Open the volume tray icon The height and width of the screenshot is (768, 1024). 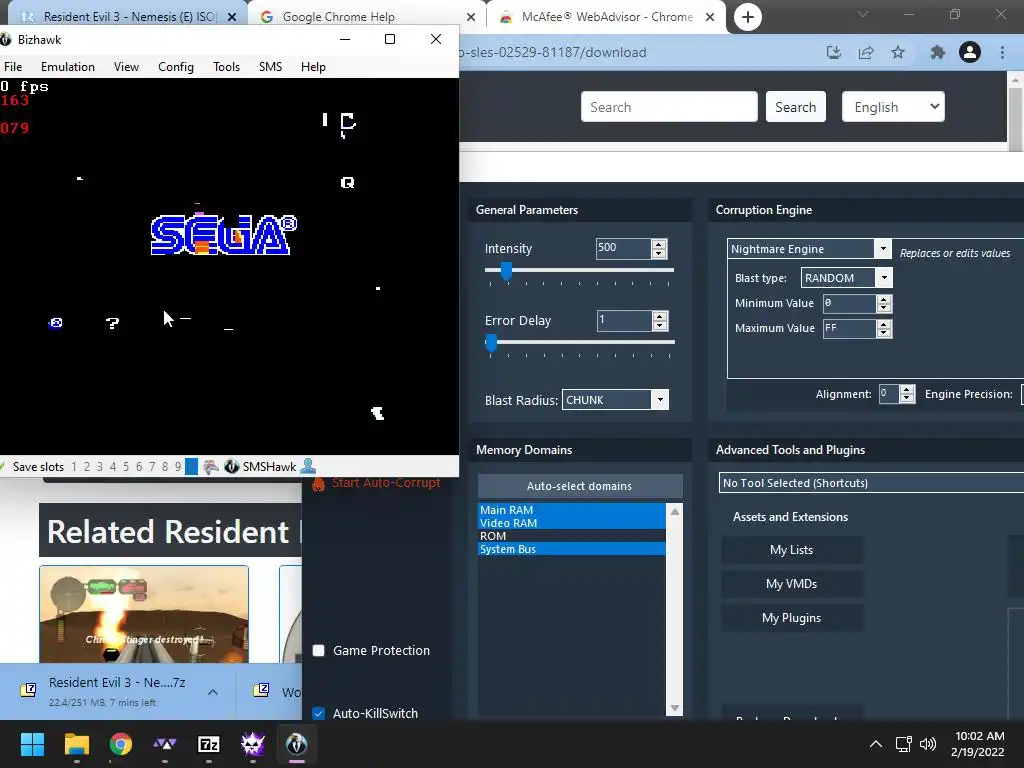(927, 744)
